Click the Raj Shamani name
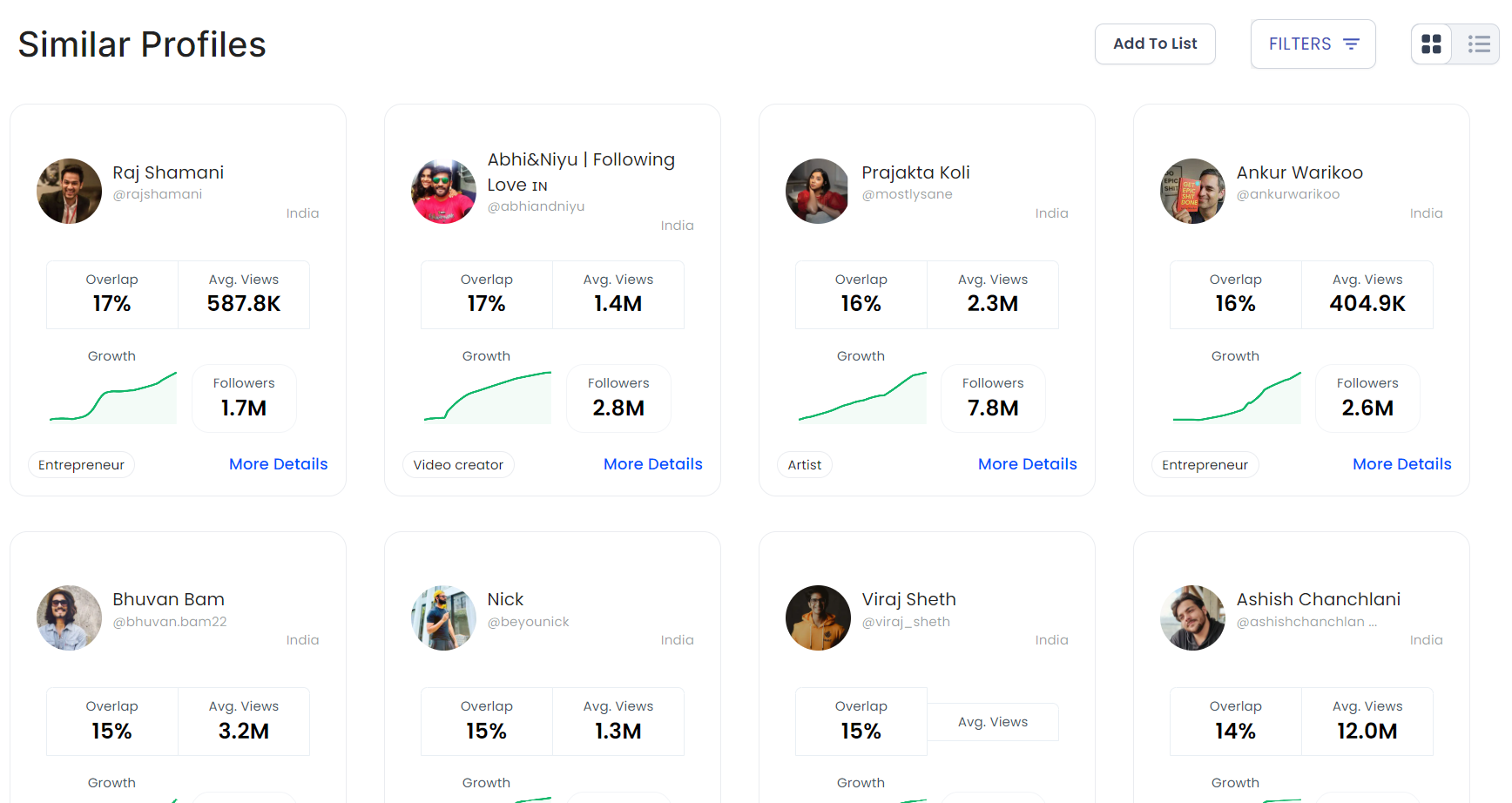This screenshot has width=1512, height=803. 168,172
